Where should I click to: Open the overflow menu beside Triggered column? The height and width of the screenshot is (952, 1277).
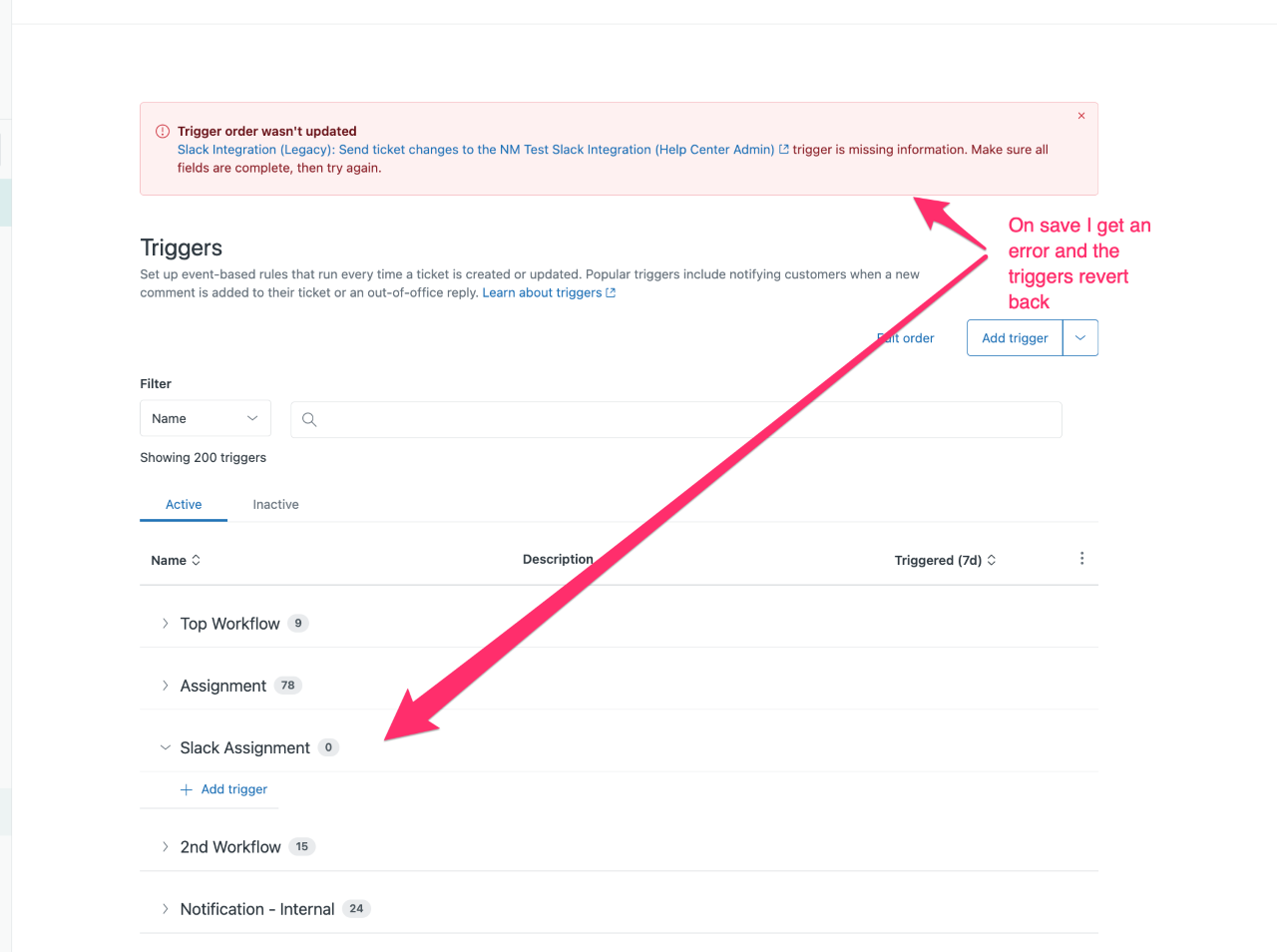click(x=1081, y=559)
